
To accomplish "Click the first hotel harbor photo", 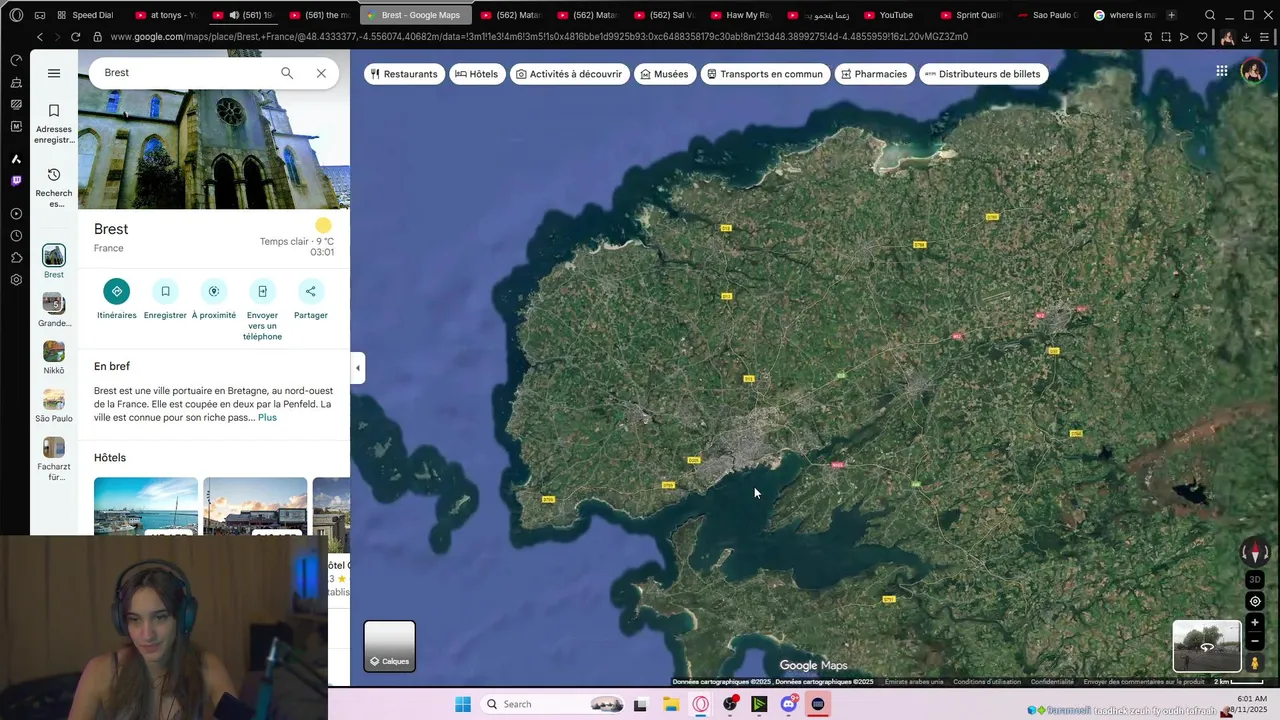I will click(146, 506).
